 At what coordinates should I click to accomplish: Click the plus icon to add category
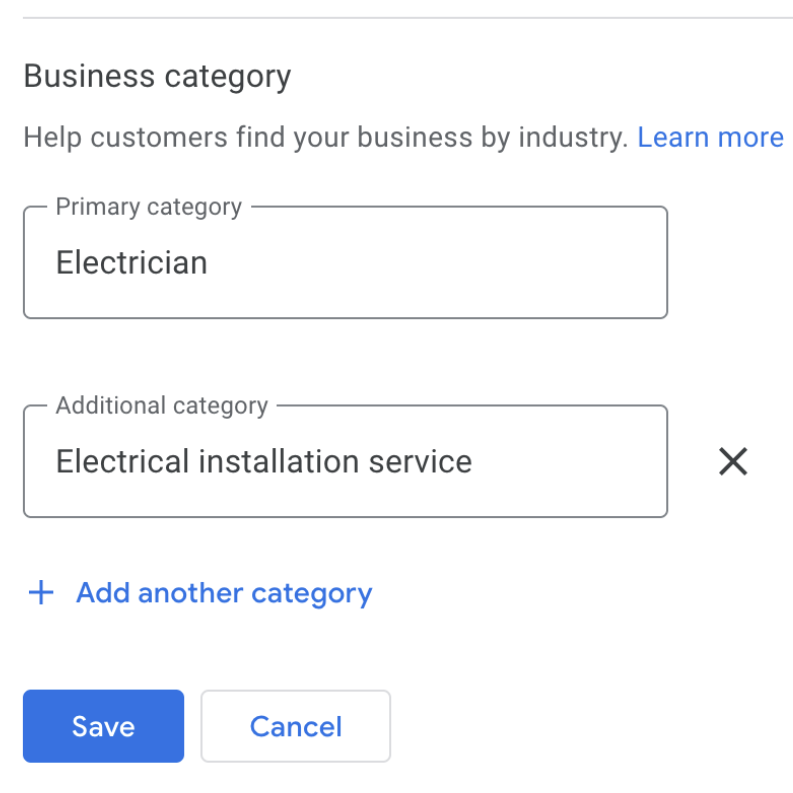click(x=40, y=593)
